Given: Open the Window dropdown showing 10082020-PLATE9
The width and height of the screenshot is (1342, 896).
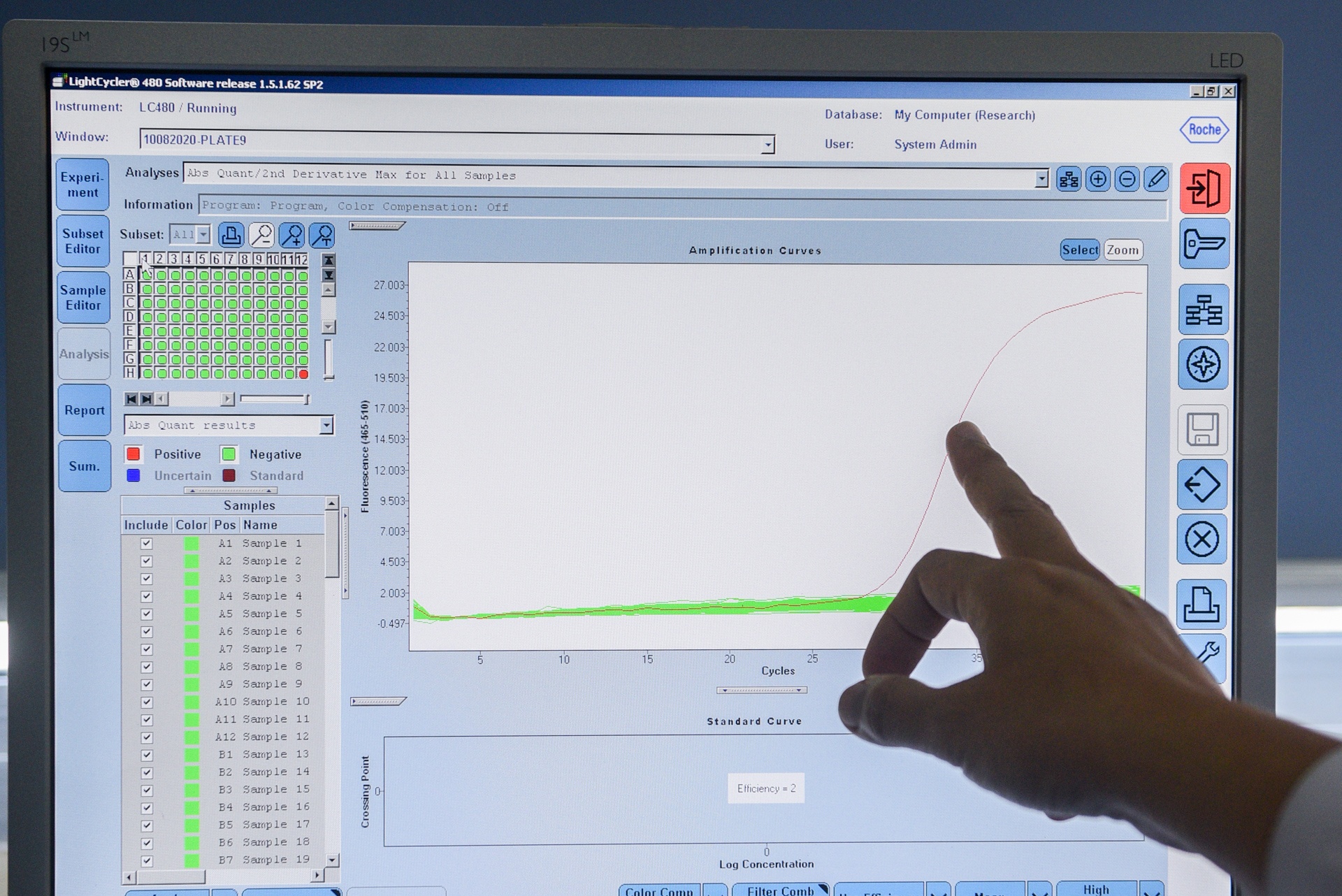Looking at the screenshot, I should click(x=767, y=145).
